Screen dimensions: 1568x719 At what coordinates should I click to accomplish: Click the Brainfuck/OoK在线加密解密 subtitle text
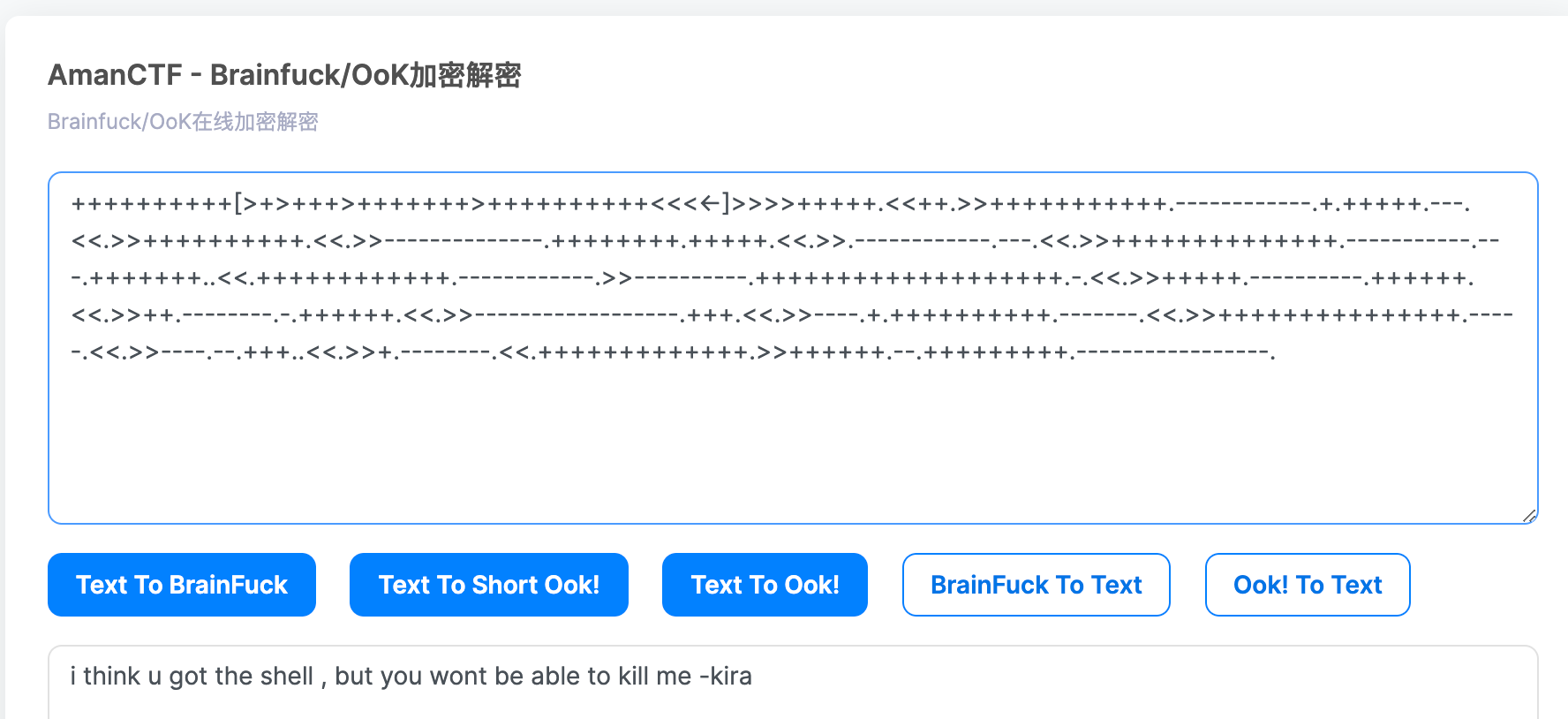tap(183, 121)
